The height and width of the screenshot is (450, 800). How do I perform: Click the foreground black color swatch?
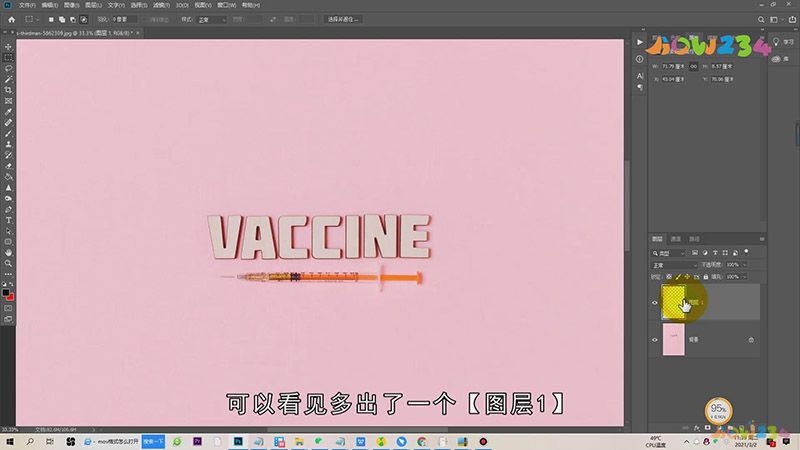tap(6, 292)
